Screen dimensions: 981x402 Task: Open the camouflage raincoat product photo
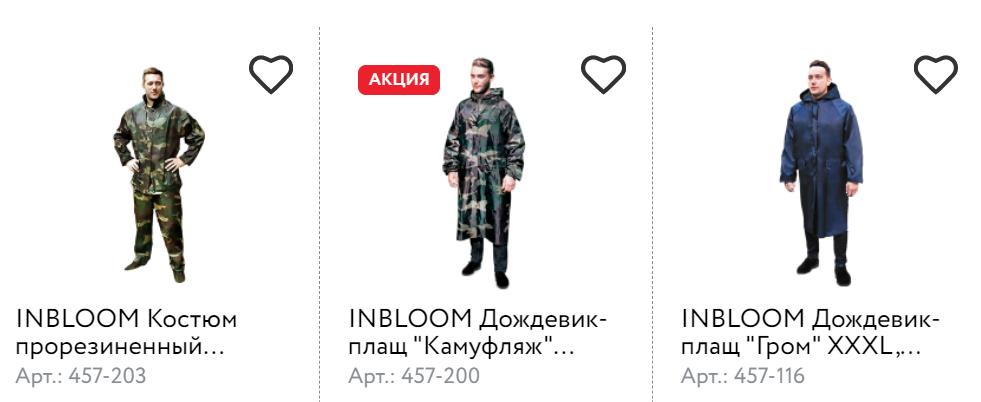pos(485,173)
